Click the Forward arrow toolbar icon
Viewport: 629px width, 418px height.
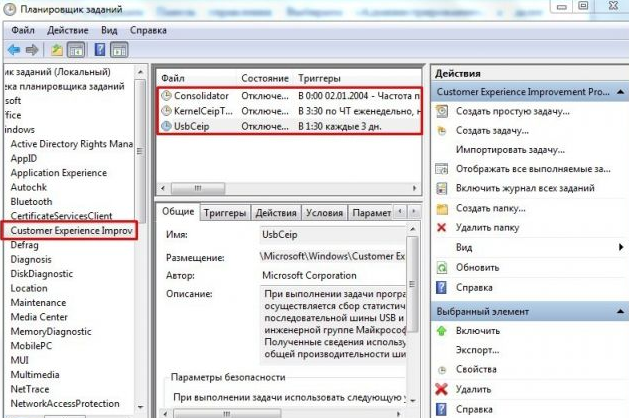pyautogui.click(x=32, y=50)
